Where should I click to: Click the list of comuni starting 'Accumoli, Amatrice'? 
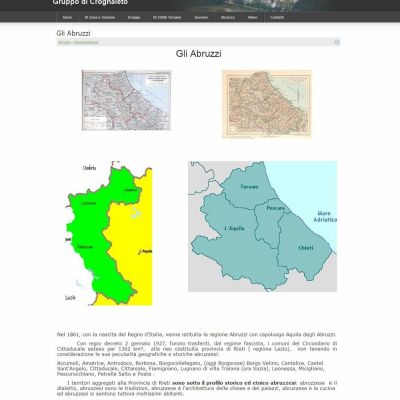191,369
